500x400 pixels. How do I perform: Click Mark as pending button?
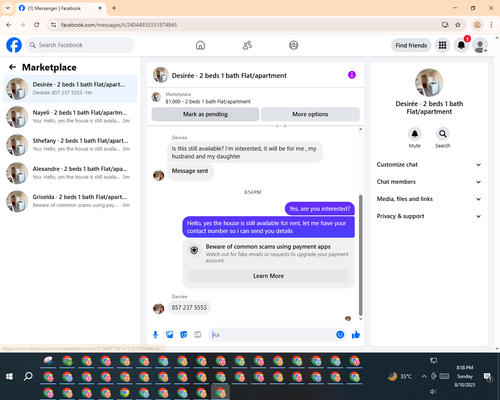point(205,114)
